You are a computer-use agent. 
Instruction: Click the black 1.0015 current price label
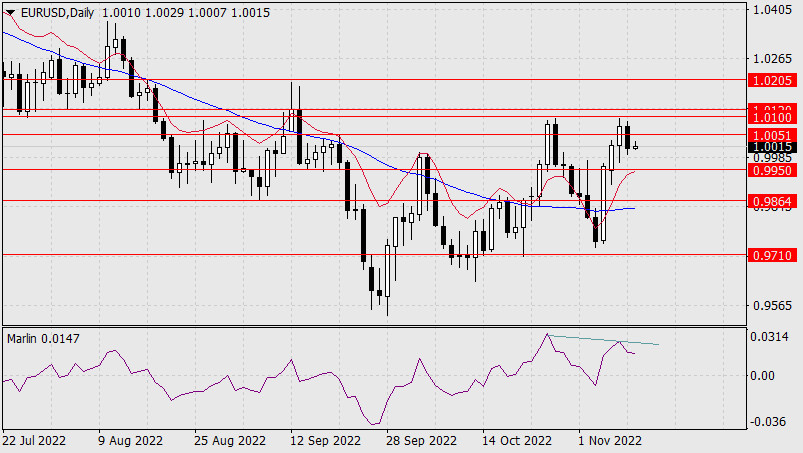(x=771, y=147)
